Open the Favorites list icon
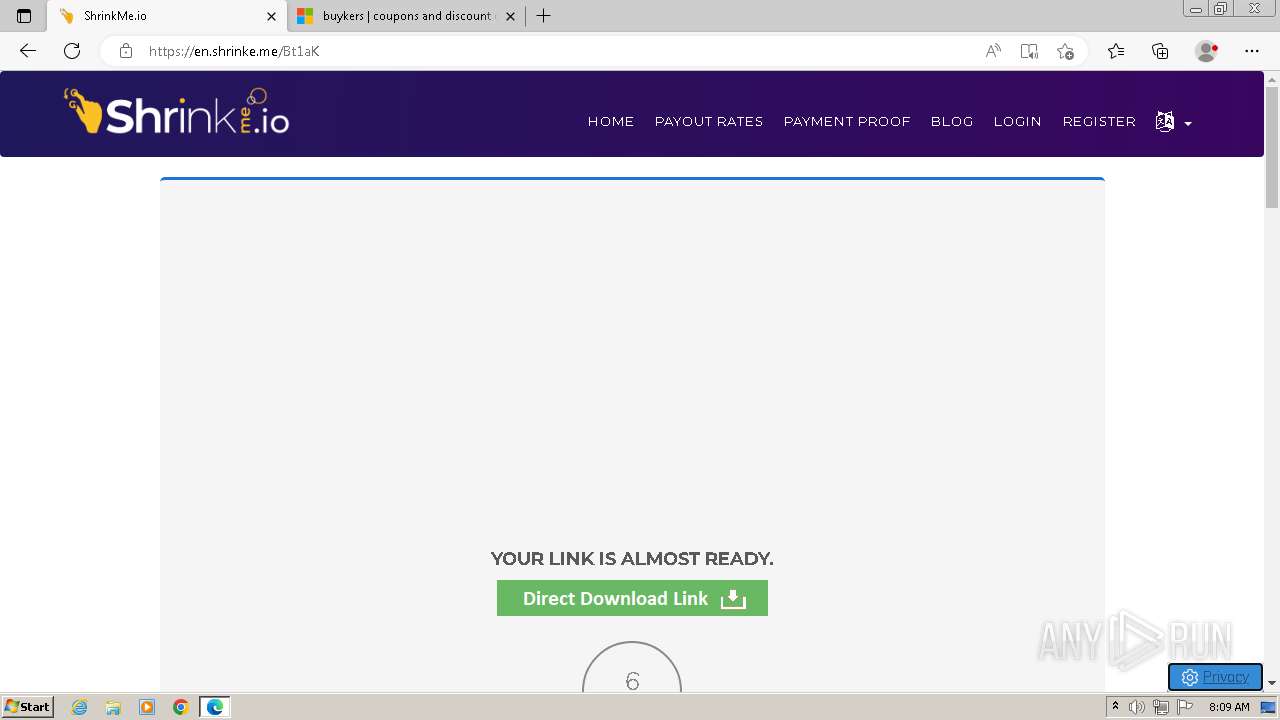This screenshot has width=1280, height=720. pyautogui.click(x=1116, y=51)
